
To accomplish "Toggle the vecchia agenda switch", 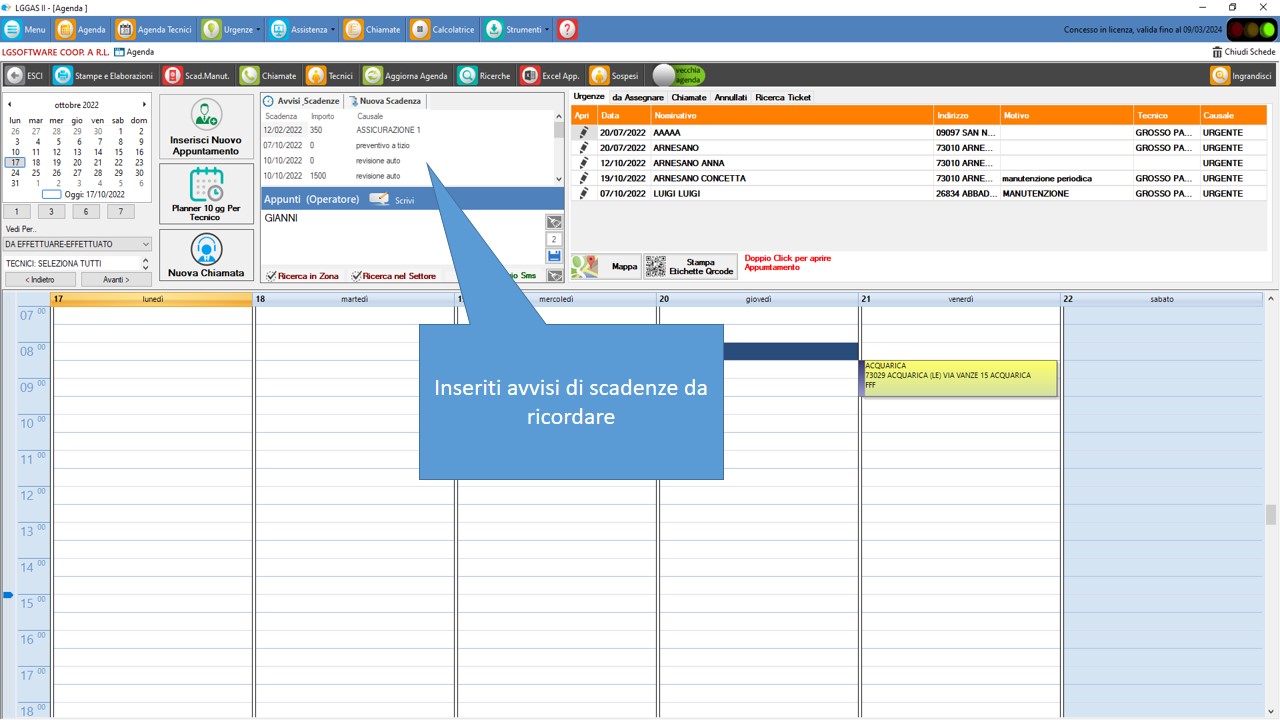I will tap(678, 75).
